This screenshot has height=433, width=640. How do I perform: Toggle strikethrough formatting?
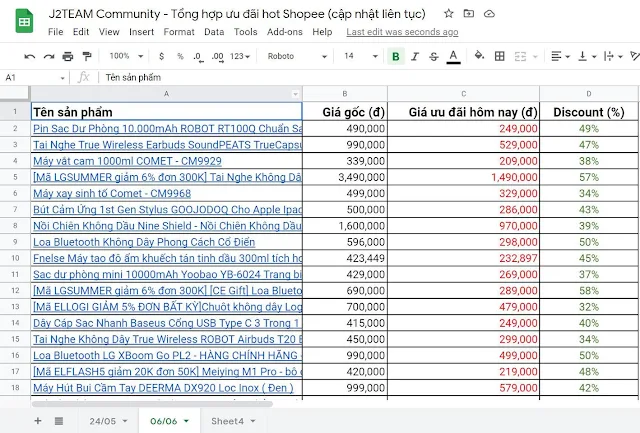pos(433,56)
